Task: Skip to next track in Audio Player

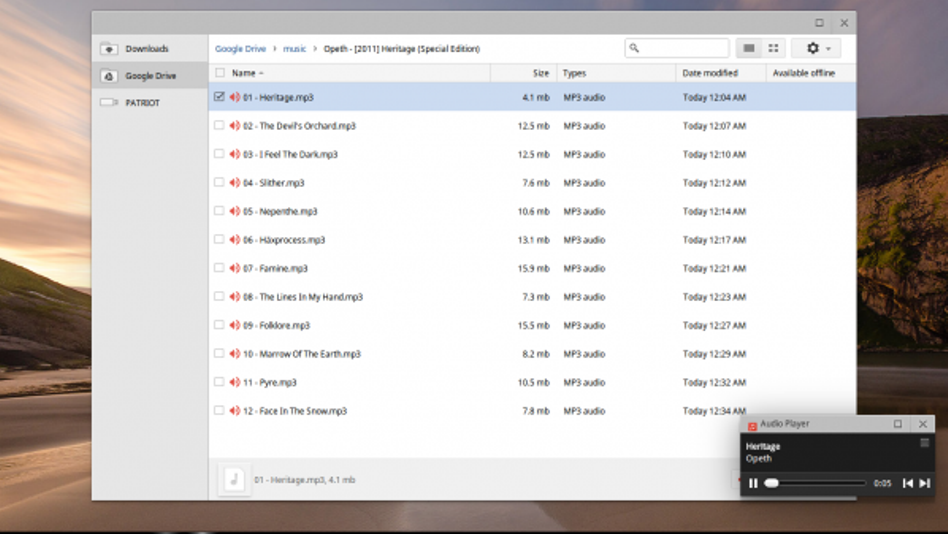Action: point(924,483)
